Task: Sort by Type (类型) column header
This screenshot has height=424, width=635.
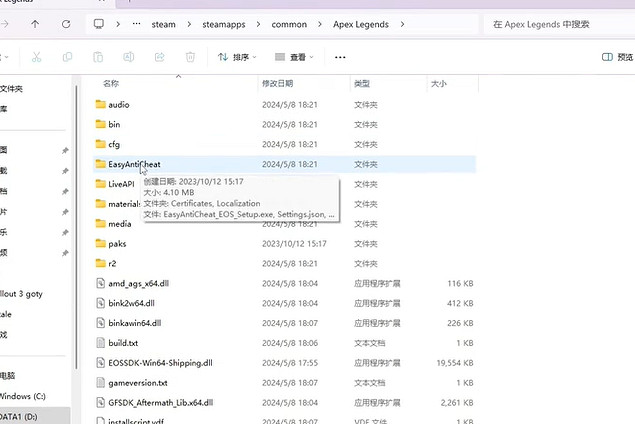Action: pos(362,83)
